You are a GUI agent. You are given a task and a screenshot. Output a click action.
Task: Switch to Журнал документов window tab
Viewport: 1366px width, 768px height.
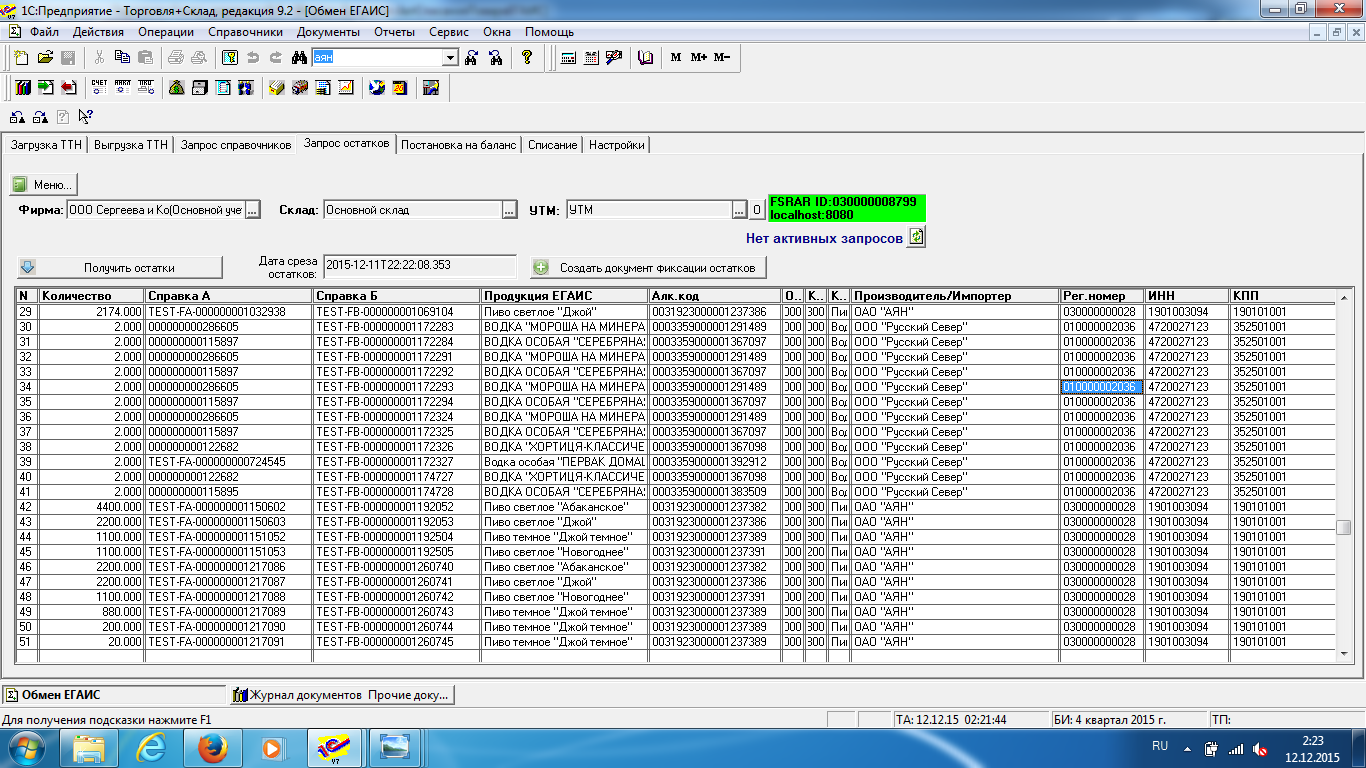tap(343, 695)
